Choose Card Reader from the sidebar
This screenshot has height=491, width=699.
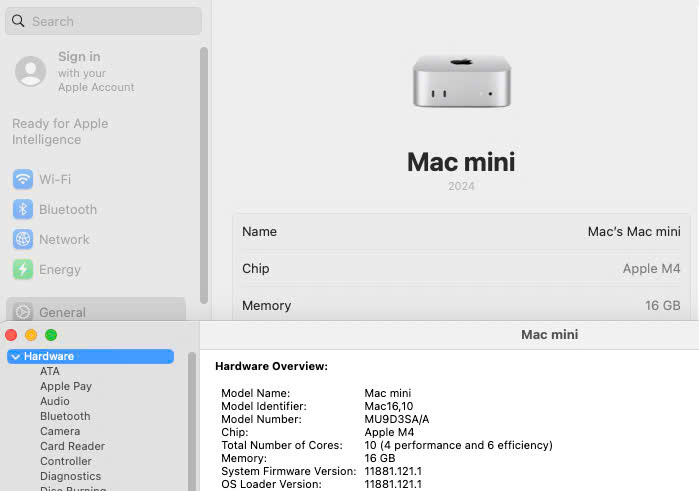click(x=72, y=446)
